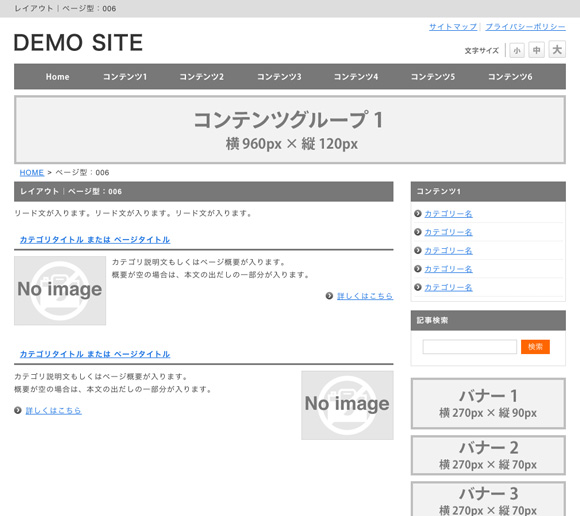Open the Home navigation tab

57,77
